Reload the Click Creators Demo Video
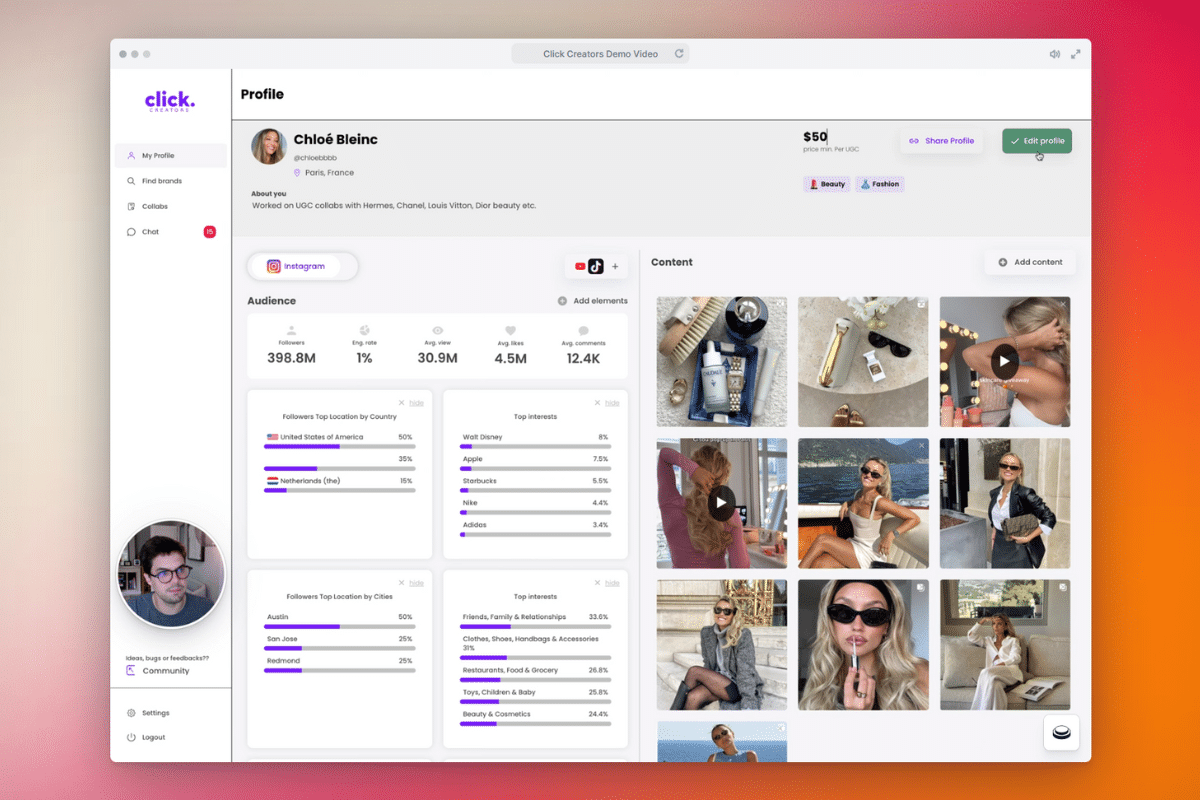 click(679, 54)
